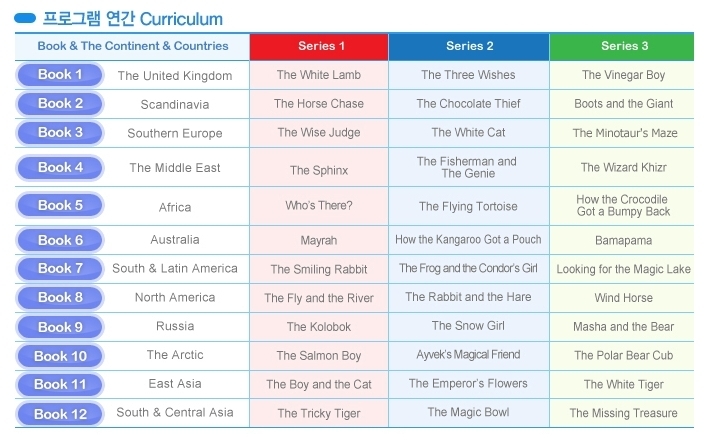Click 'How the Crocodile Got a Bumpy Back'

[623, 206]
